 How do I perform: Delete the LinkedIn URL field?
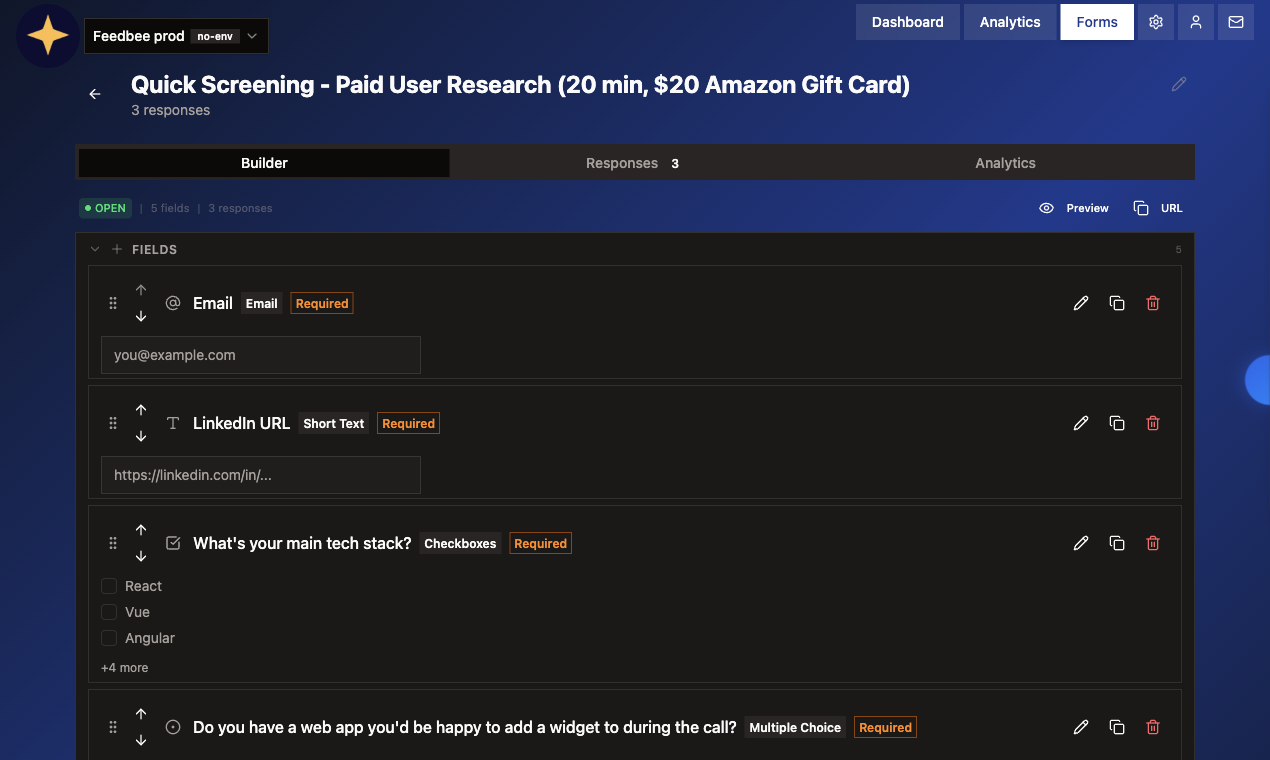(1153, 423)
